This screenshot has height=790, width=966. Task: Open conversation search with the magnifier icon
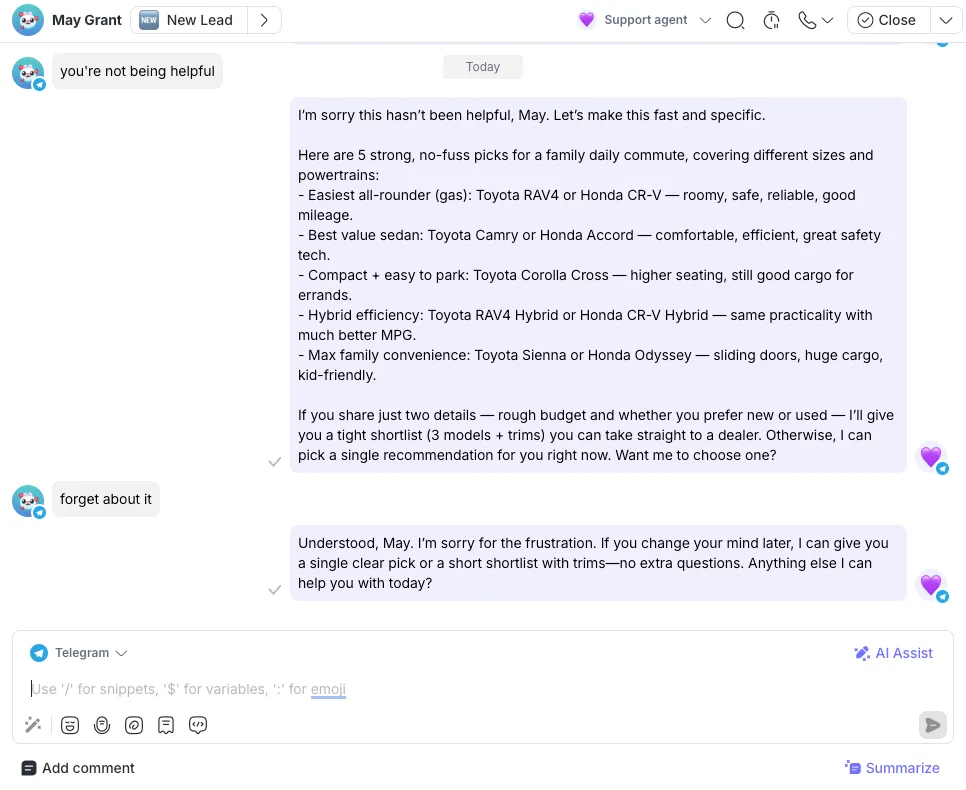[736, 20]
